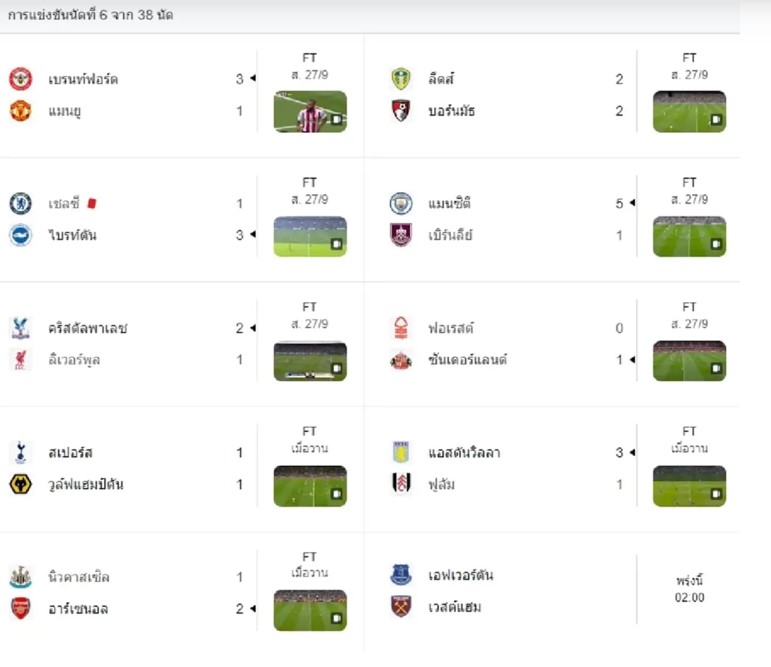Click the Crystal Palace crest icon

click(21, 328)
